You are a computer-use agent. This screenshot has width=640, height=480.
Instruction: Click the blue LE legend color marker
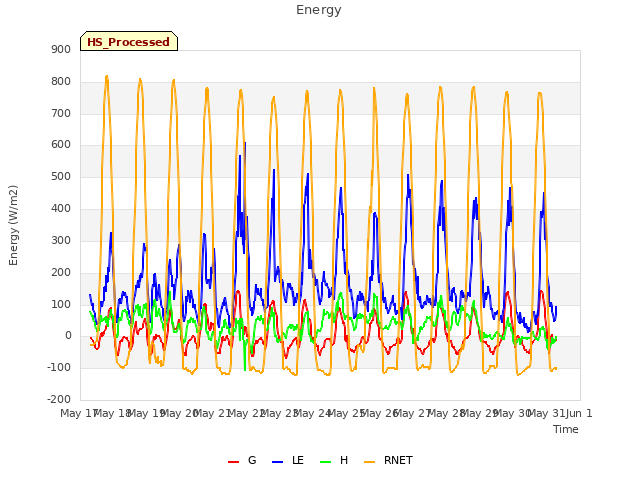coord(277,462)
